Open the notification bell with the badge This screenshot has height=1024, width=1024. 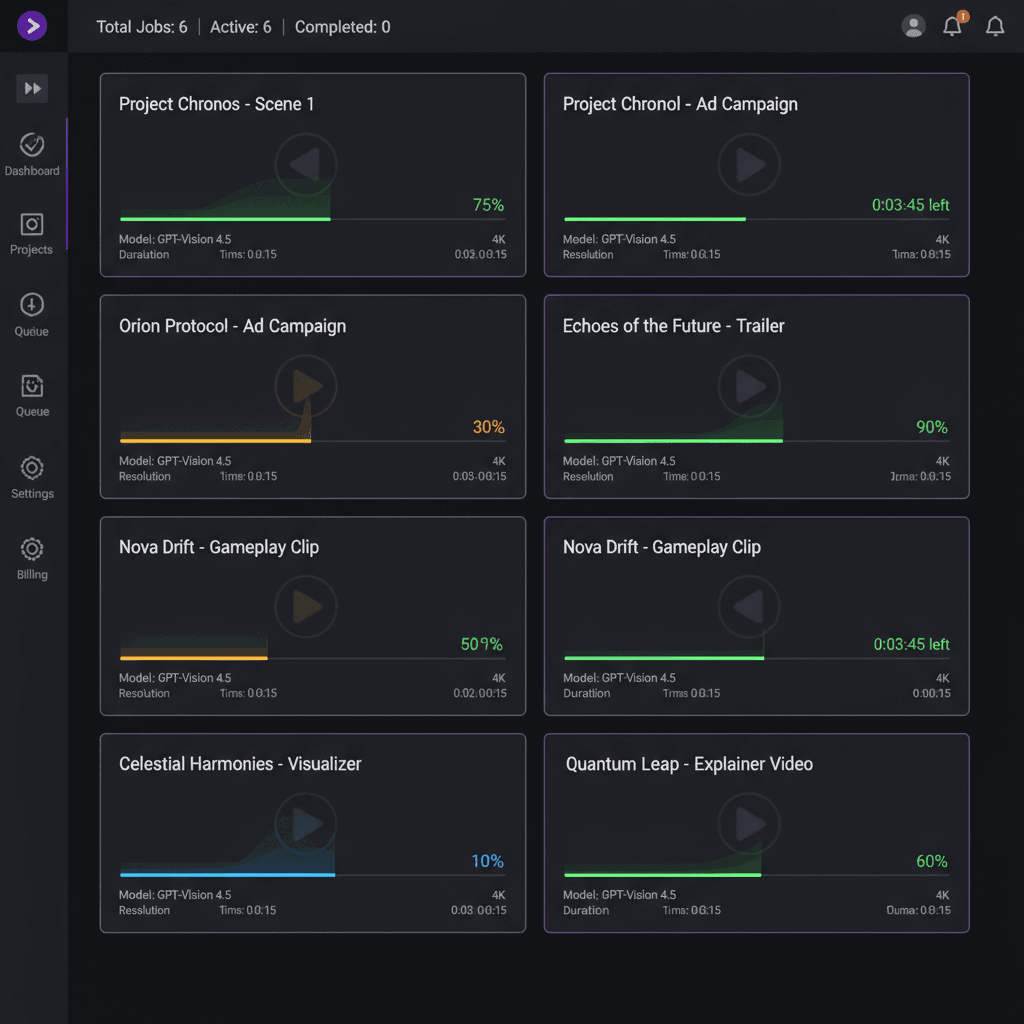pos(953,27)
